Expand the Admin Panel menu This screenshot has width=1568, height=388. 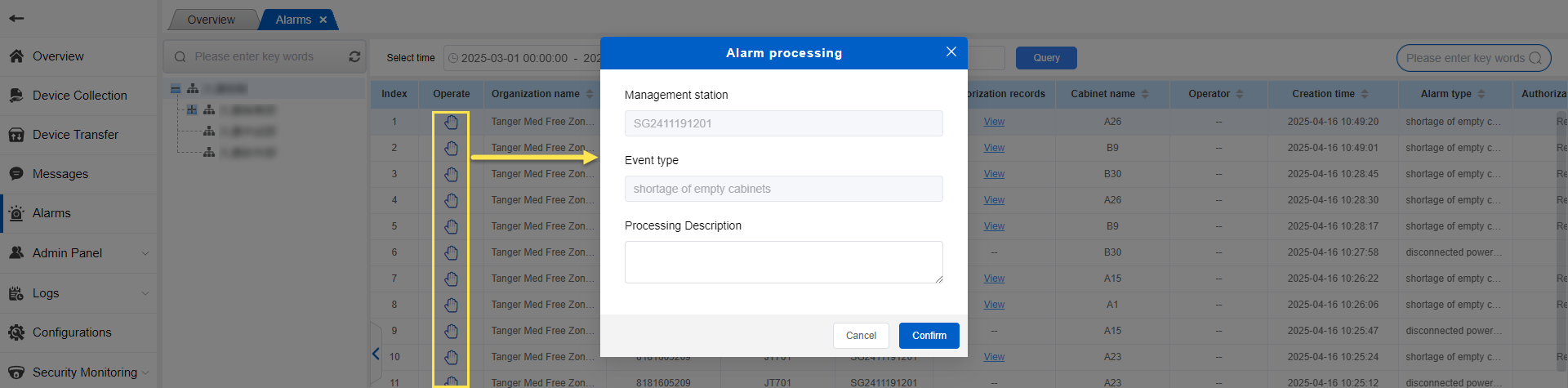(x=78, y=253)
